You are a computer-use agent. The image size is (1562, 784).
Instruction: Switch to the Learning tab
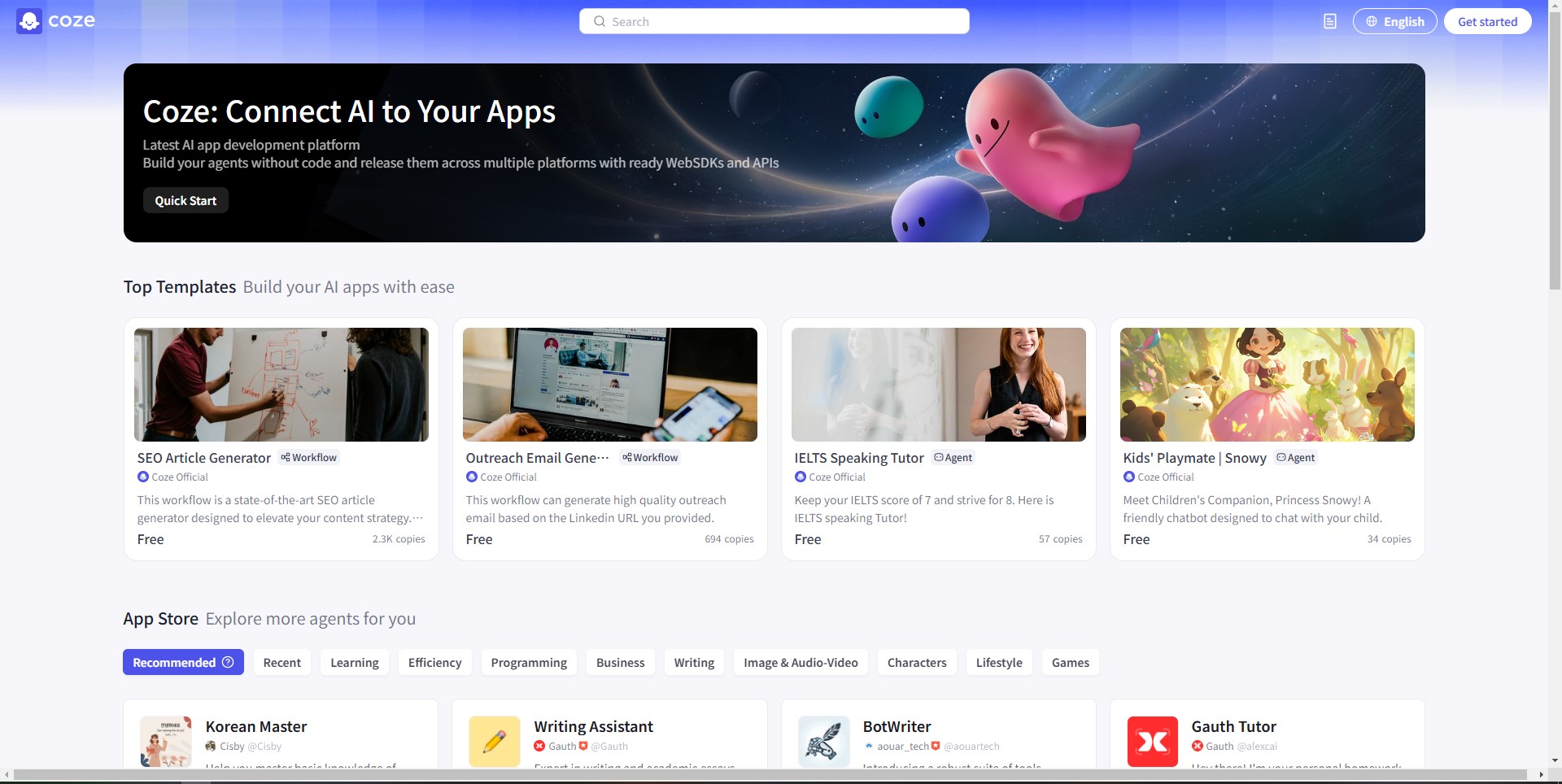click(x=355, y=662)
